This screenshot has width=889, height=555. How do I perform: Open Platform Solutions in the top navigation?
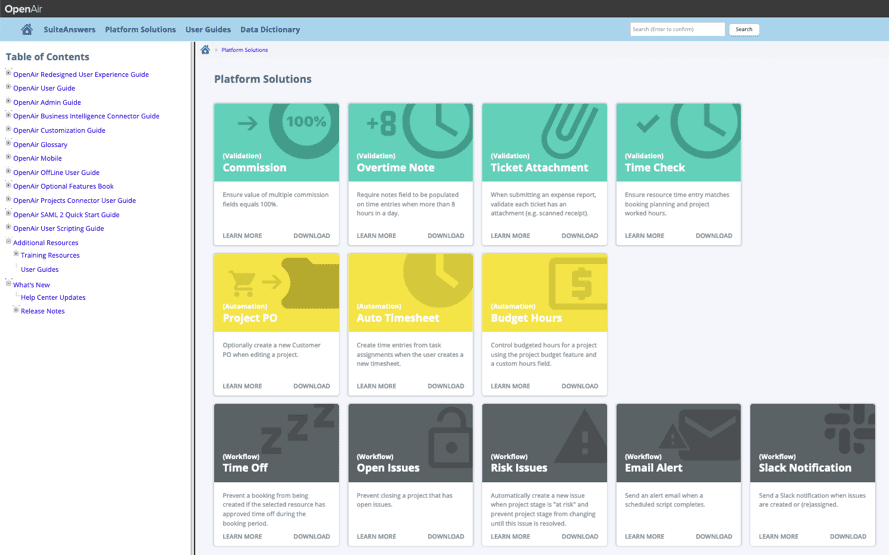click(x=141, y=29)
